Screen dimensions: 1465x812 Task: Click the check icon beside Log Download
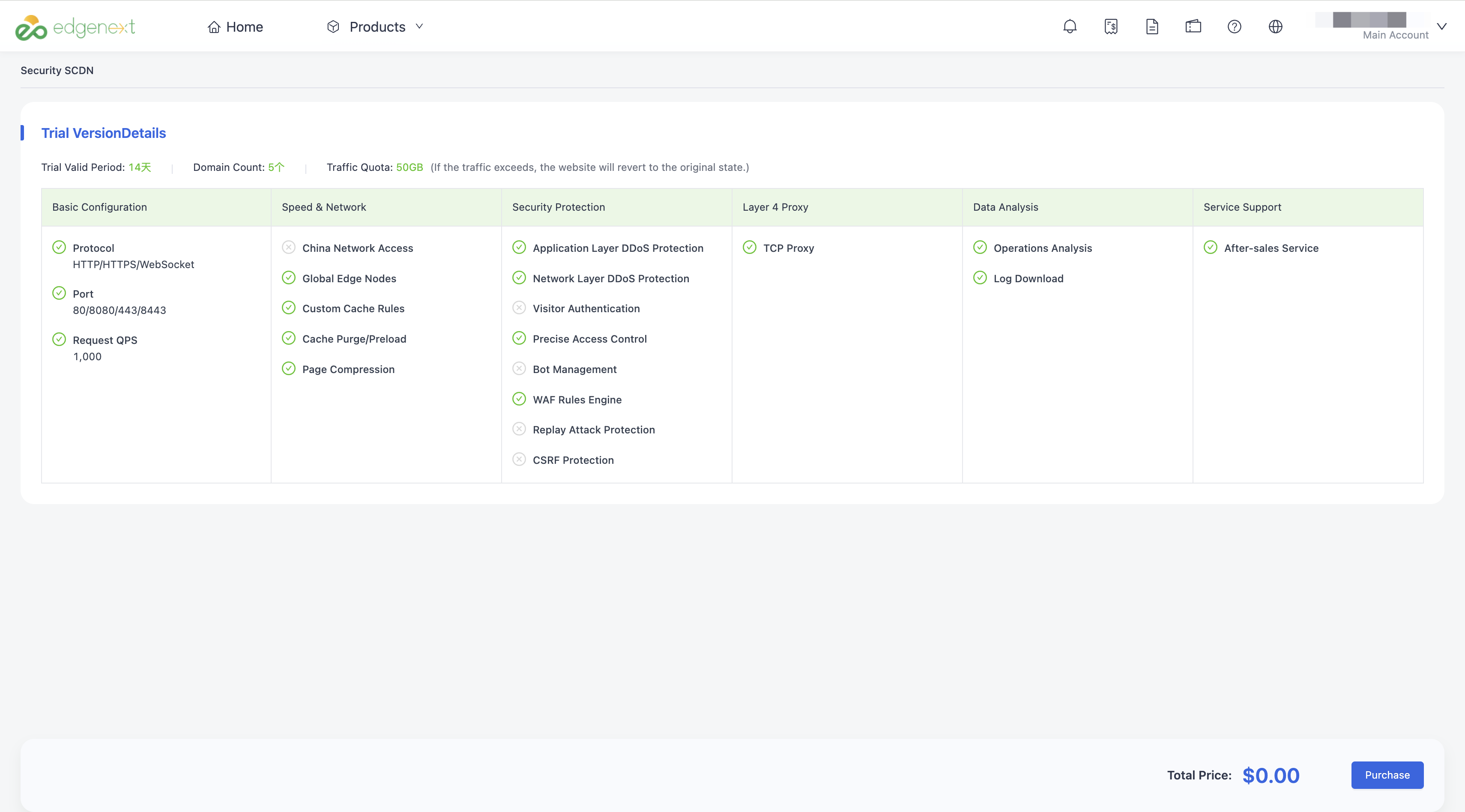(980, 278)
